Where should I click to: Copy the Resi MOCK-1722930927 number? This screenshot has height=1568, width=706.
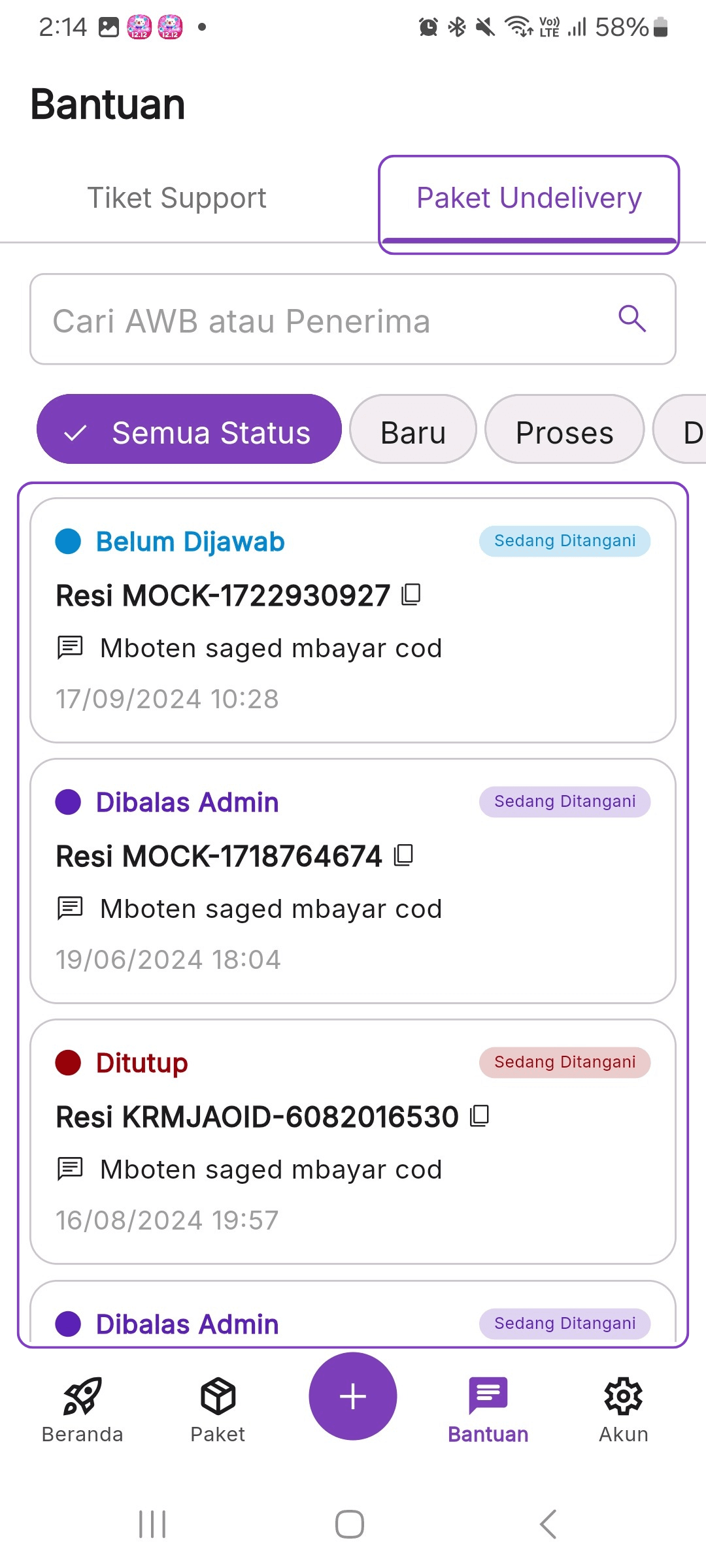(411, 595)
